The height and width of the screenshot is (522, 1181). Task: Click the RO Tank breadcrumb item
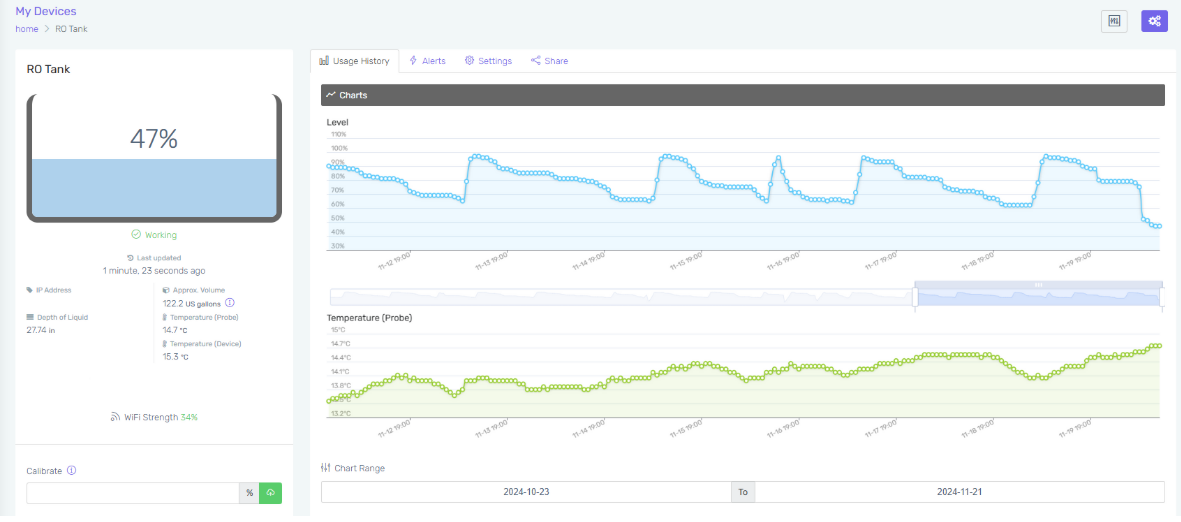[72, 29]
